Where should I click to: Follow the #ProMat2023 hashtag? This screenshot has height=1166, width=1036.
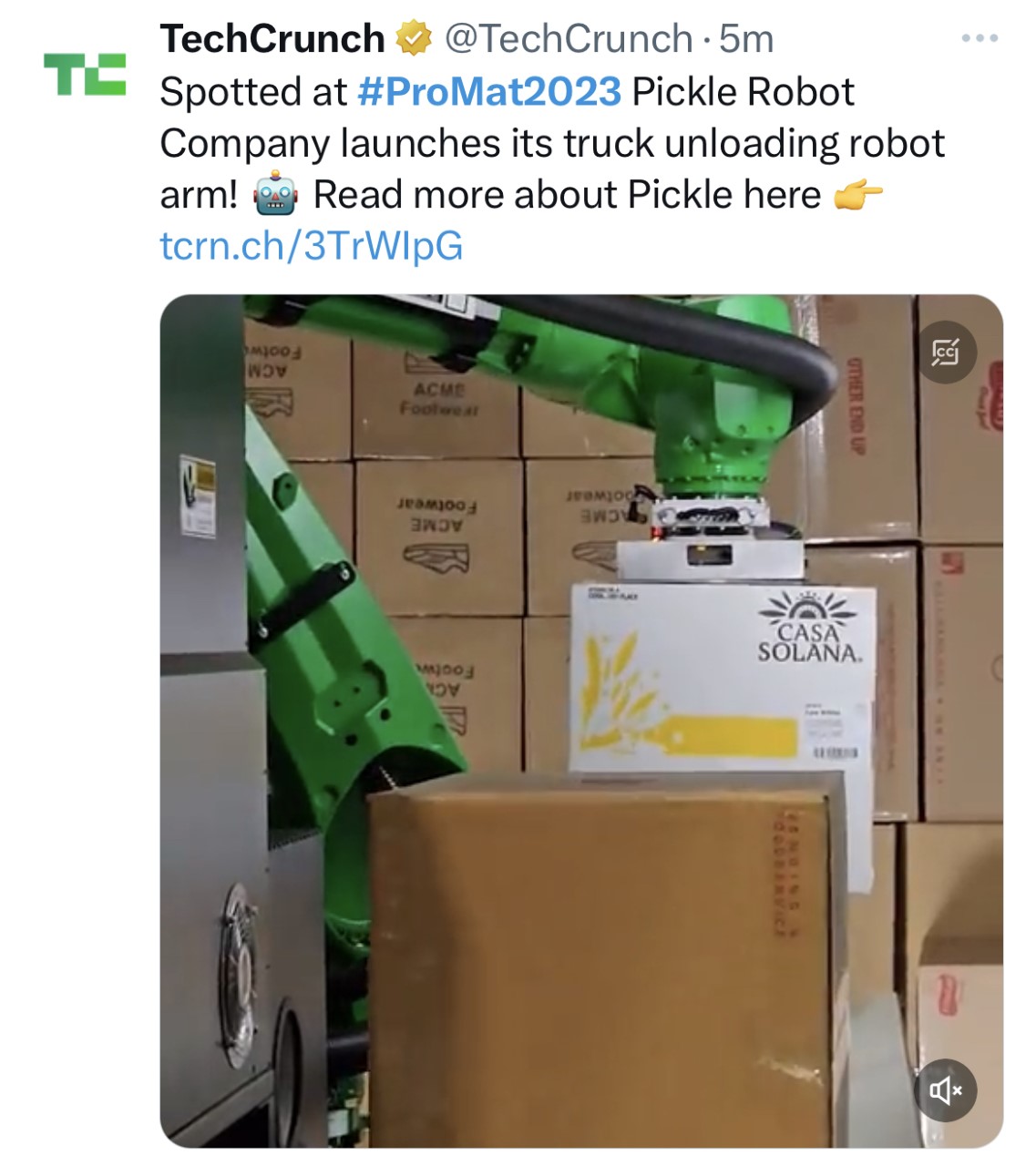coord(490,92)
